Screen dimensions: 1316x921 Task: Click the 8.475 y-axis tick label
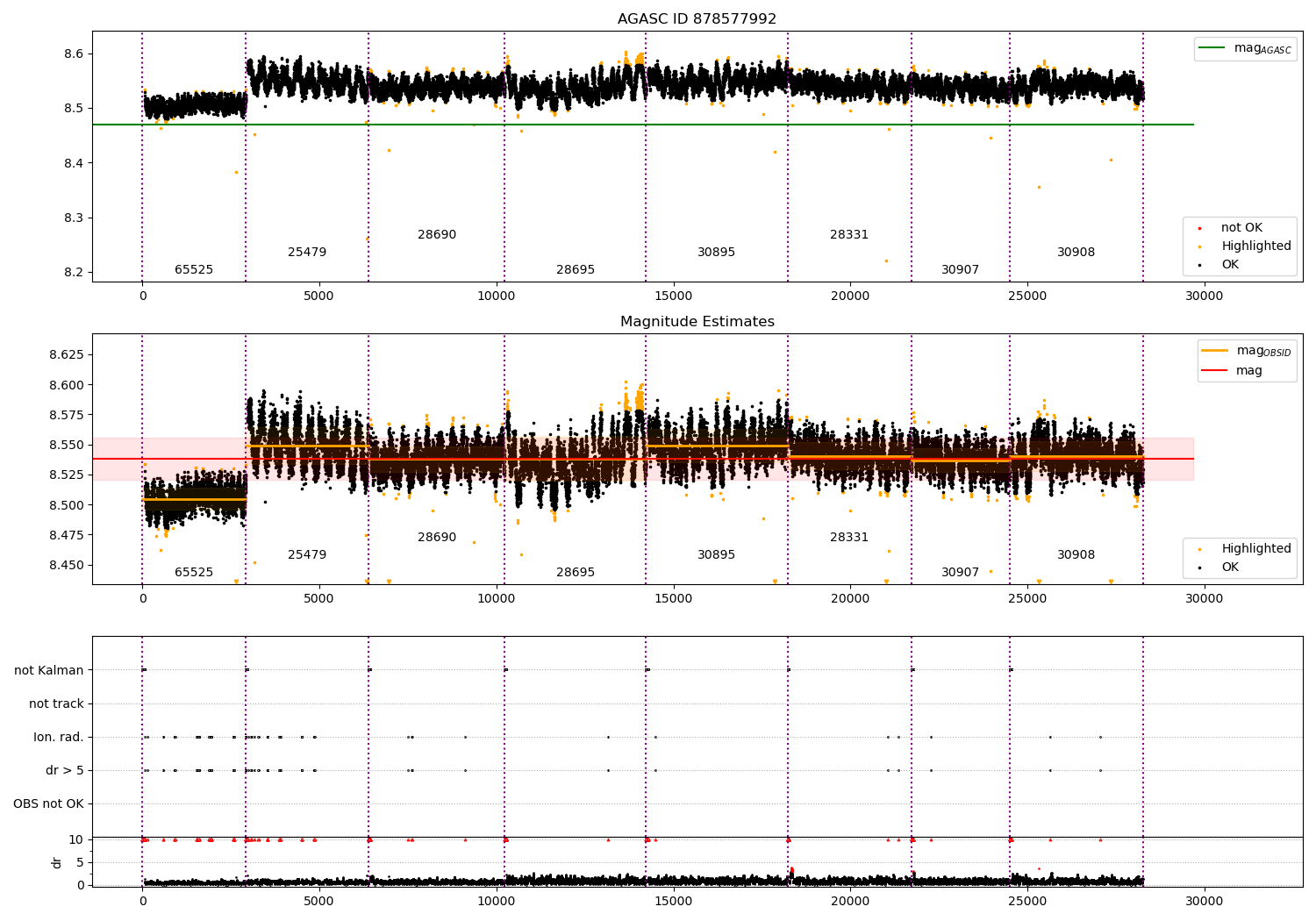[x=66, y=535]
